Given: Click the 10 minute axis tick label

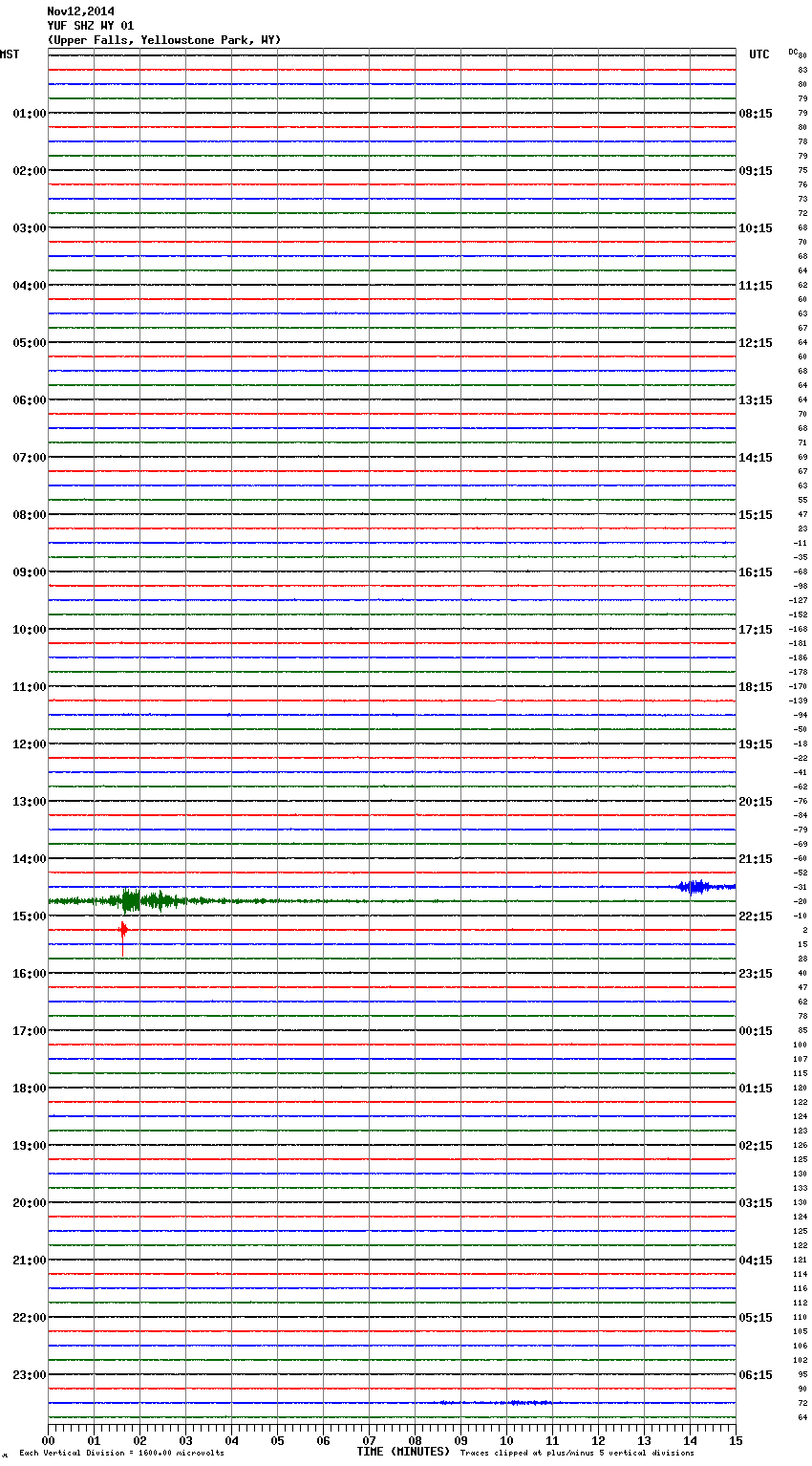Looking at the screenshot, I should [x=506, y=1440].
